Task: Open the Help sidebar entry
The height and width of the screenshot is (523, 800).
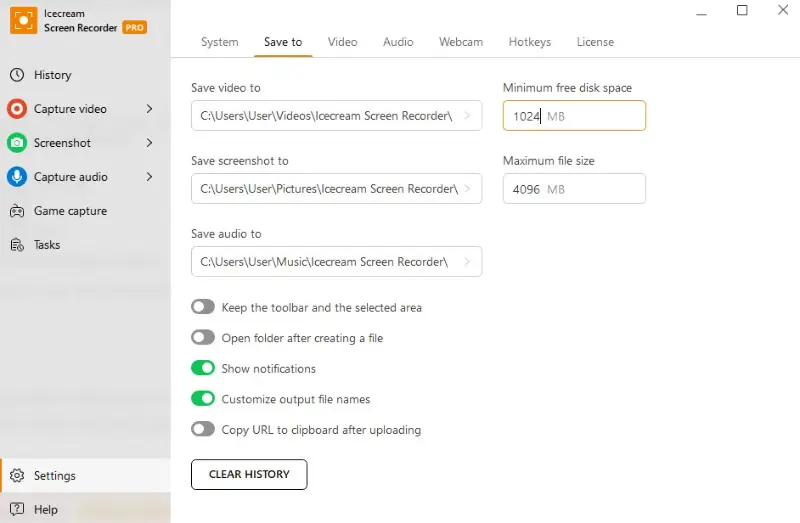Action: point(85,509)
